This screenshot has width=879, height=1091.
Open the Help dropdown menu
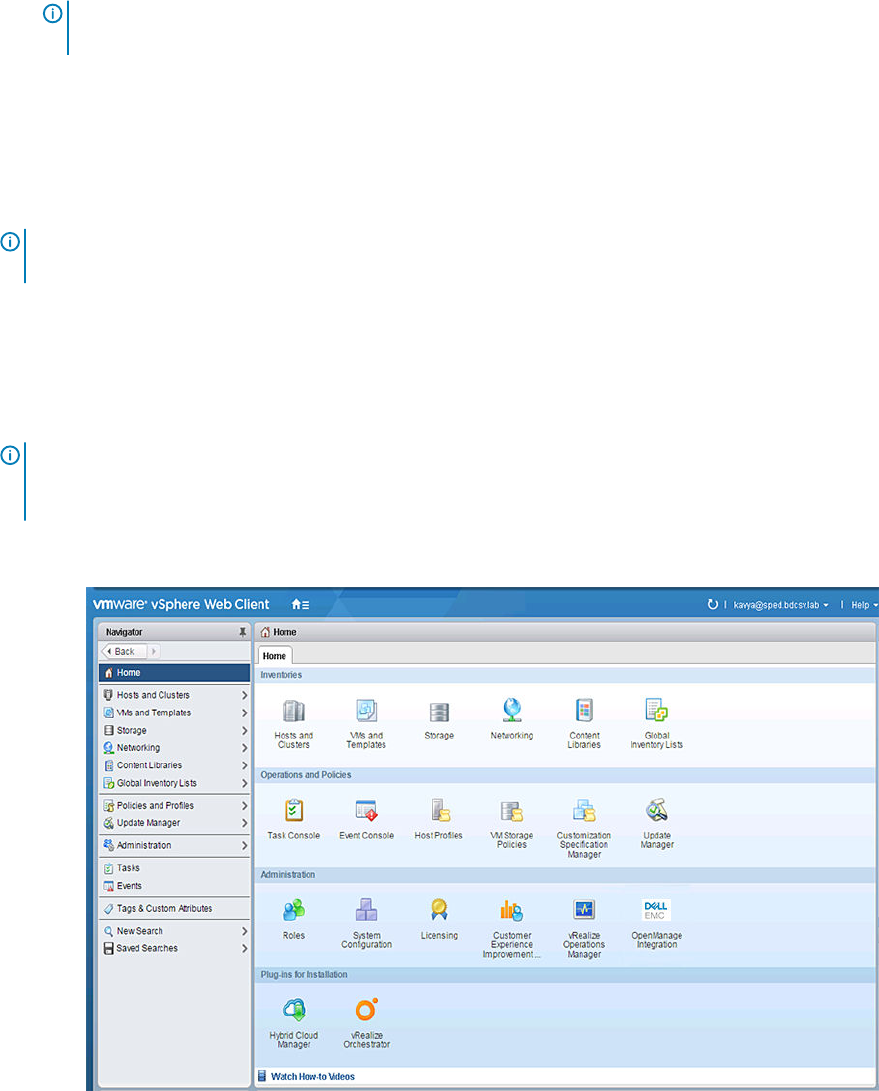864,605
